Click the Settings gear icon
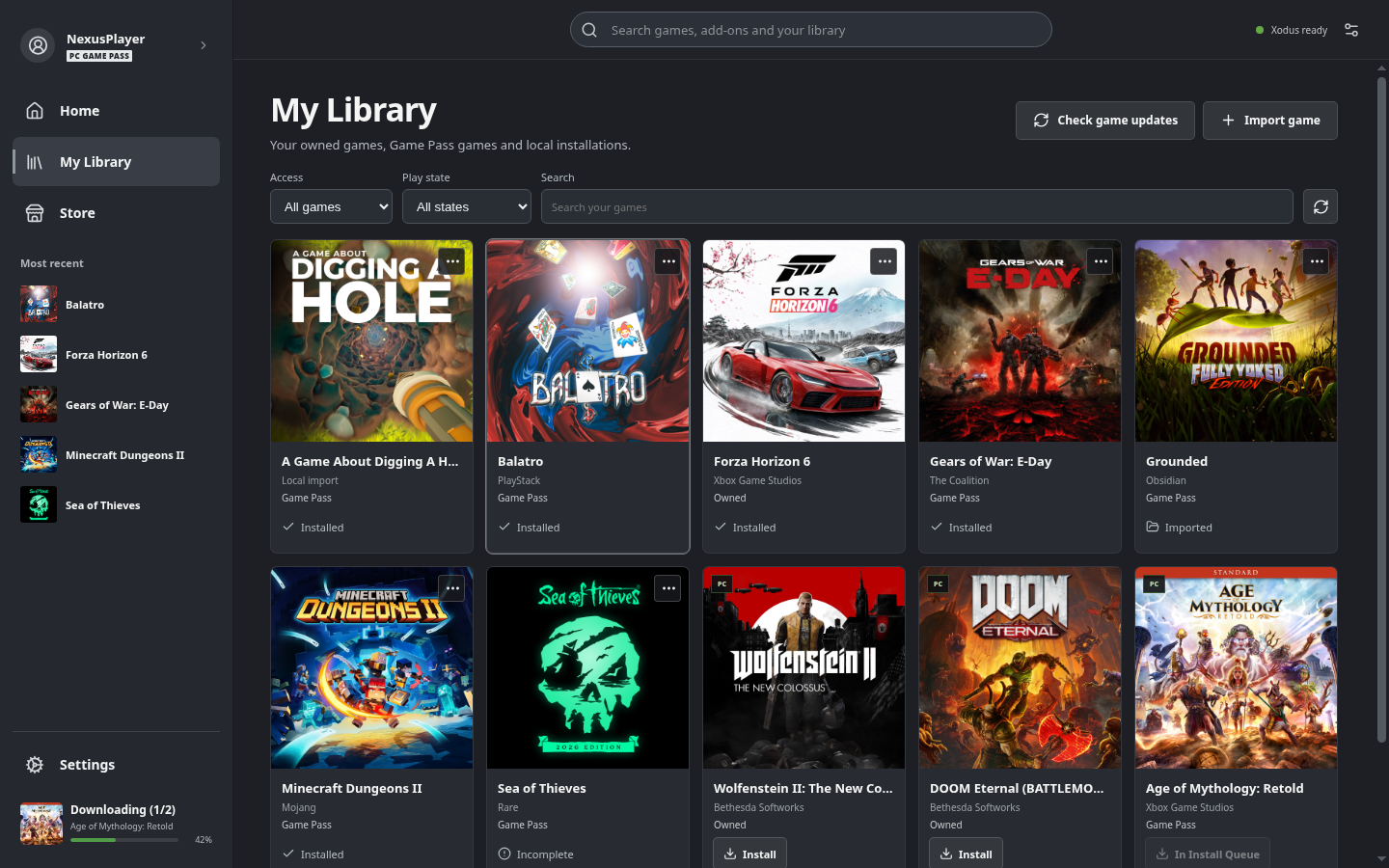Image resolution: width=1389 pixels, height=868 pixels. click(35, 765)
